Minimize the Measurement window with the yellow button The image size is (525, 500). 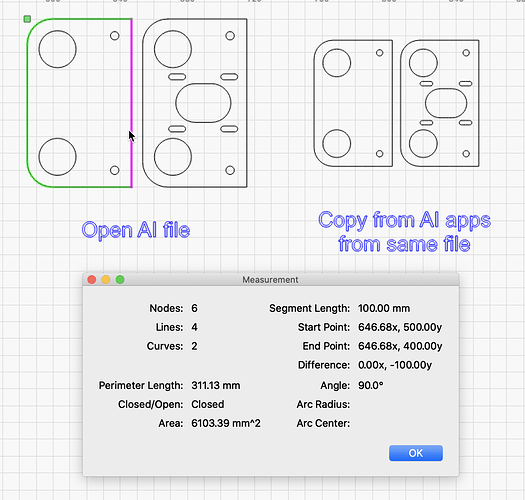(x=106, y=280)
